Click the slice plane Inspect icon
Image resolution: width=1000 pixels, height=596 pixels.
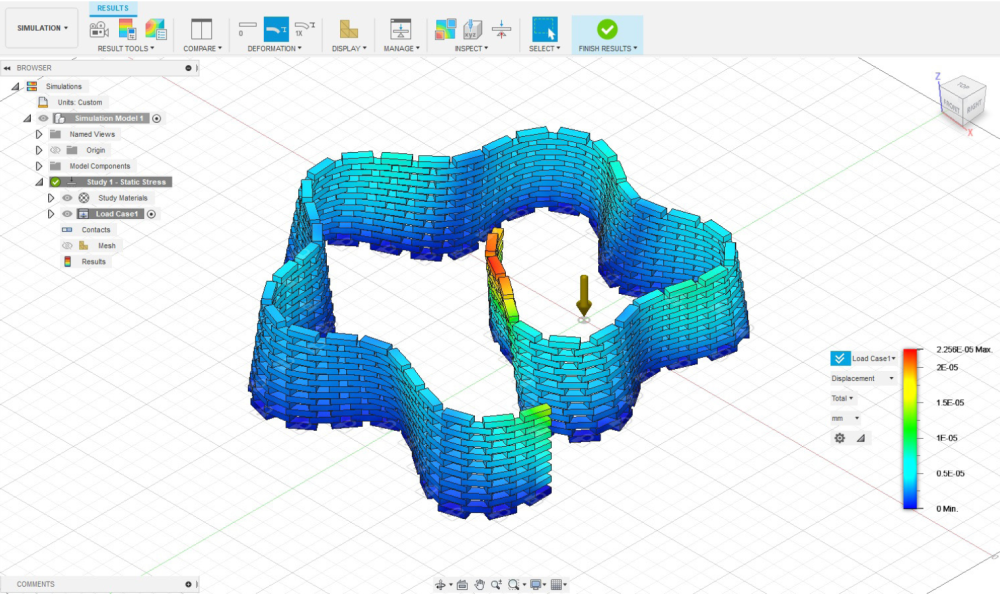click(501, 29)
